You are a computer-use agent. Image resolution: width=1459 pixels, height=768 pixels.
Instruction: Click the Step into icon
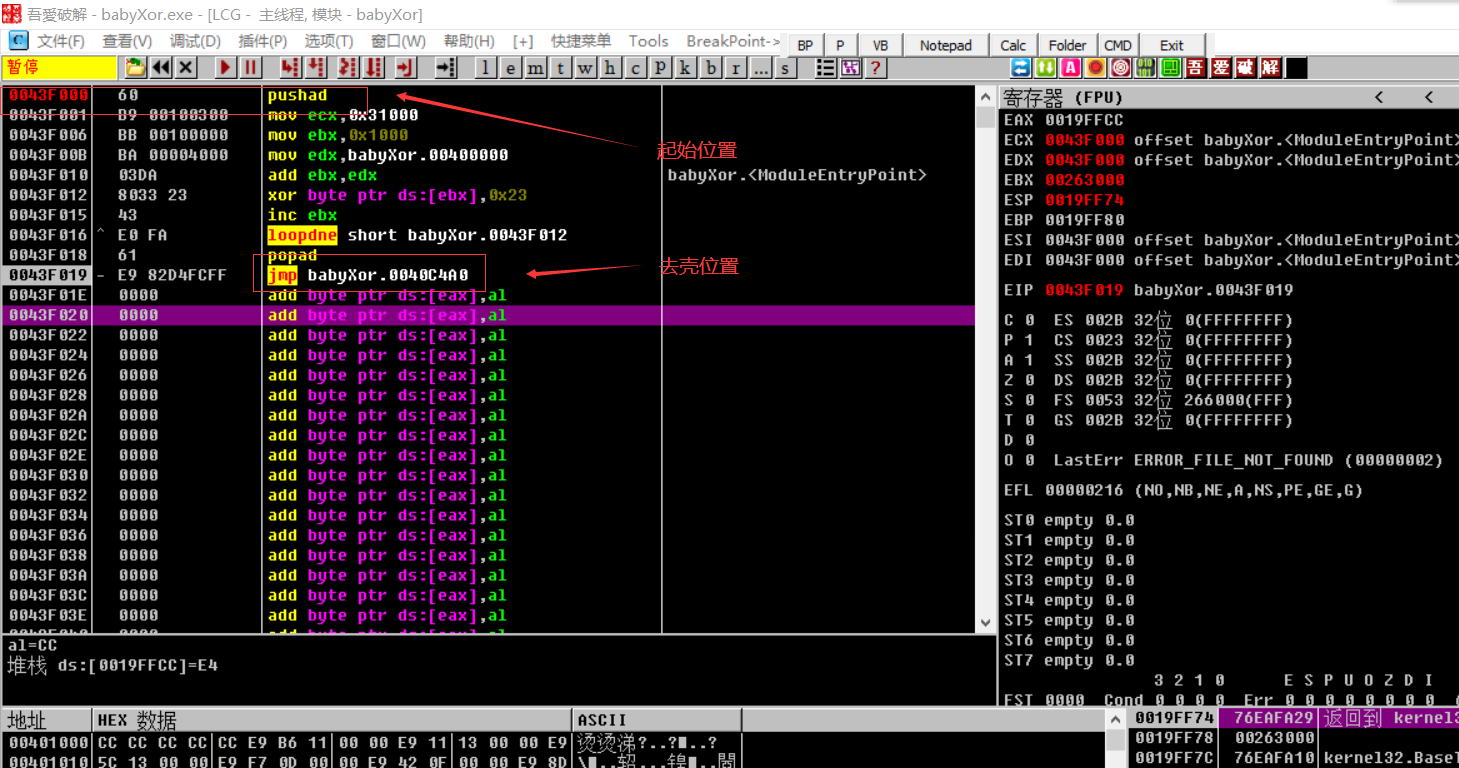[x=291, y=68]
